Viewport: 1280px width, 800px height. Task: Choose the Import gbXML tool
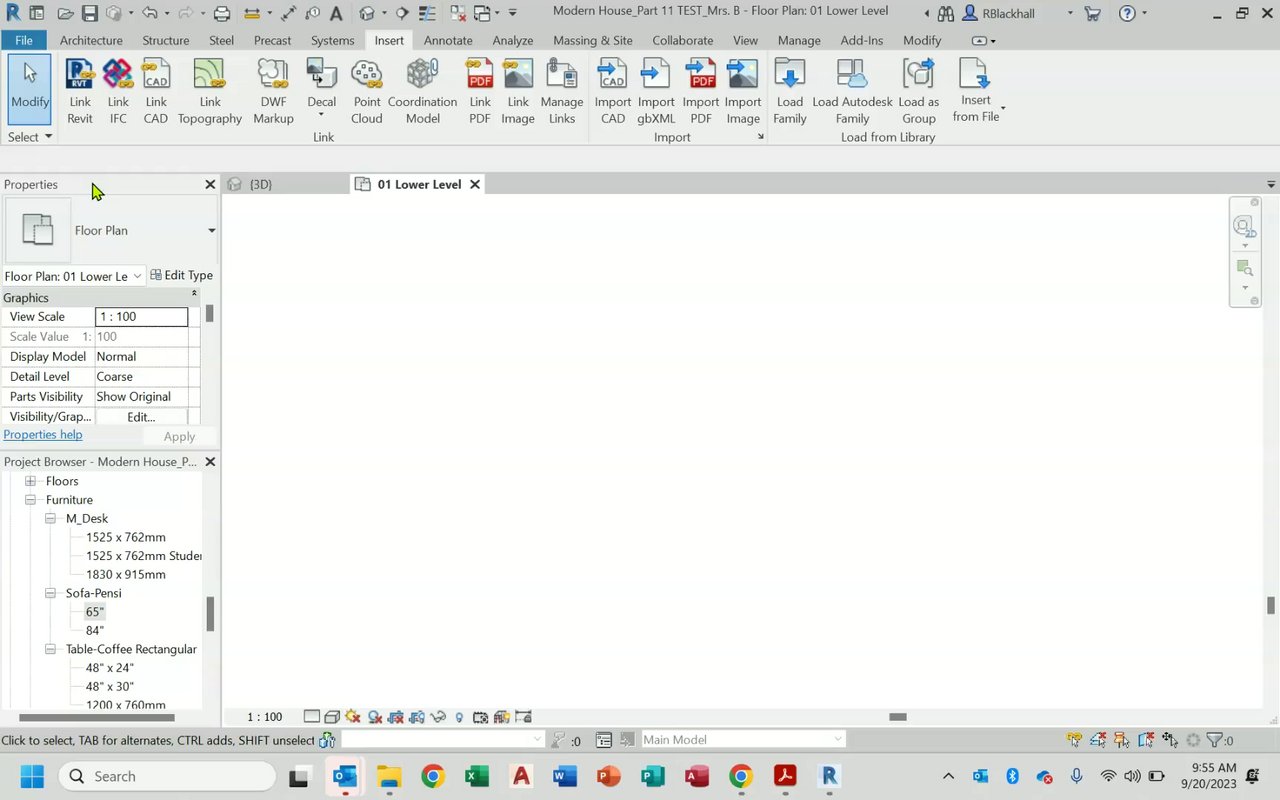point(656,91)
